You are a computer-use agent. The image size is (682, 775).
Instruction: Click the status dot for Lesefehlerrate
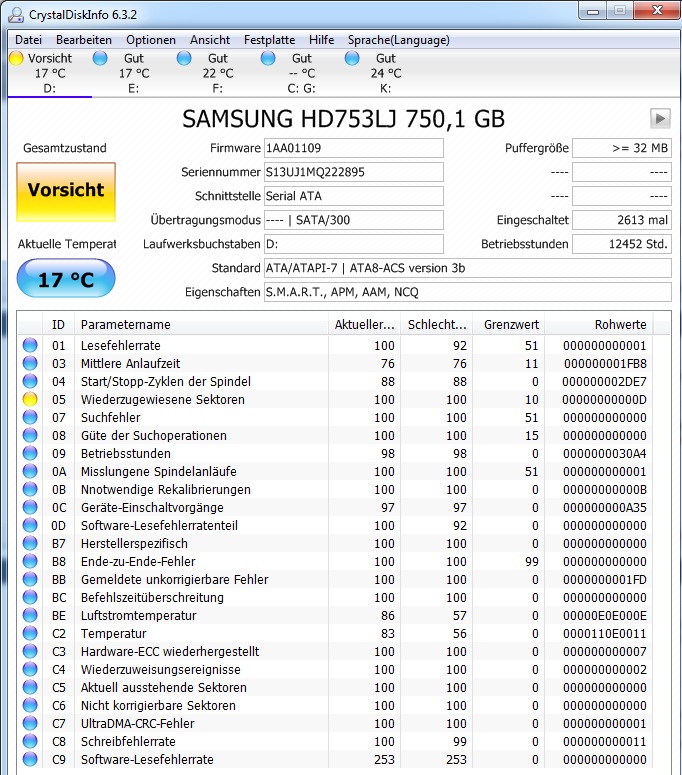[x=30, y=345]
